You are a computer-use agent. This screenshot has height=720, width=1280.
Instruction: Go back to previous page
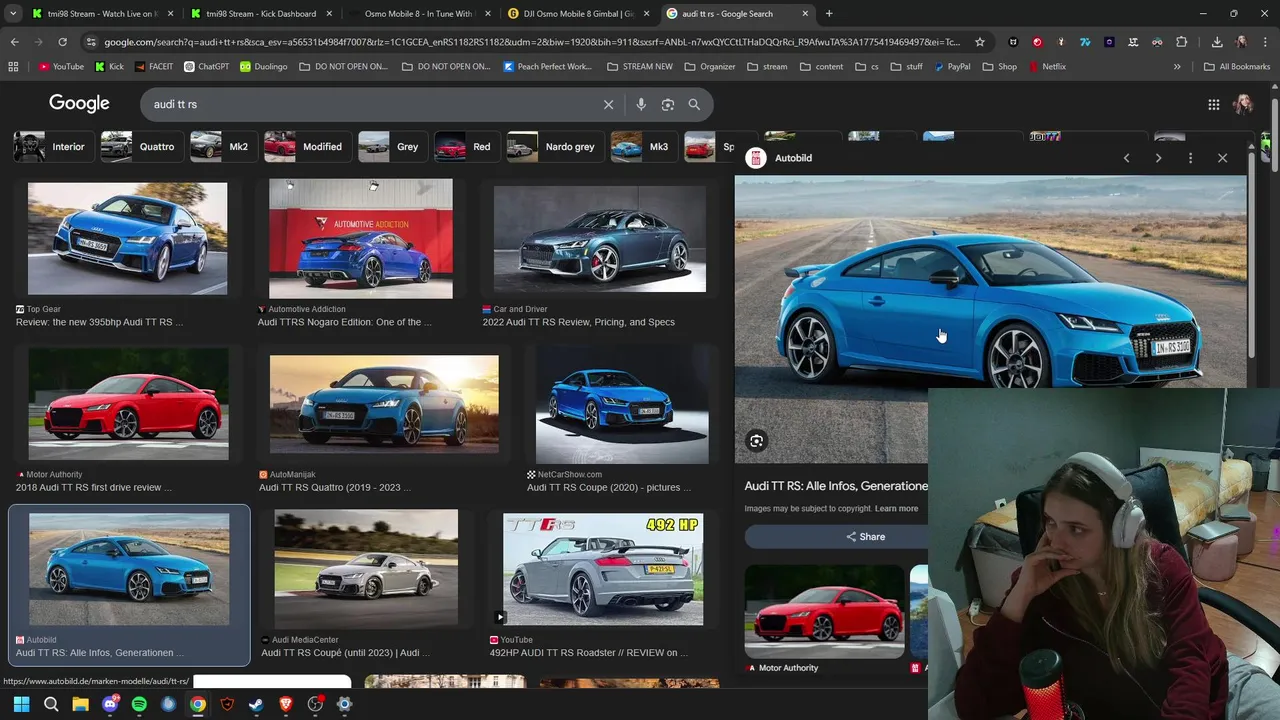click(14, 42)
